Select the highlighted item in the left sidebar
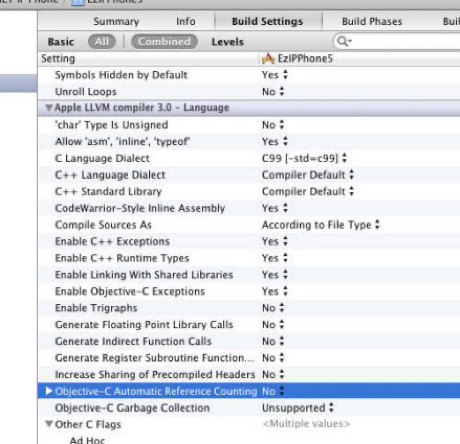460x444 pixels. [18, 83]
